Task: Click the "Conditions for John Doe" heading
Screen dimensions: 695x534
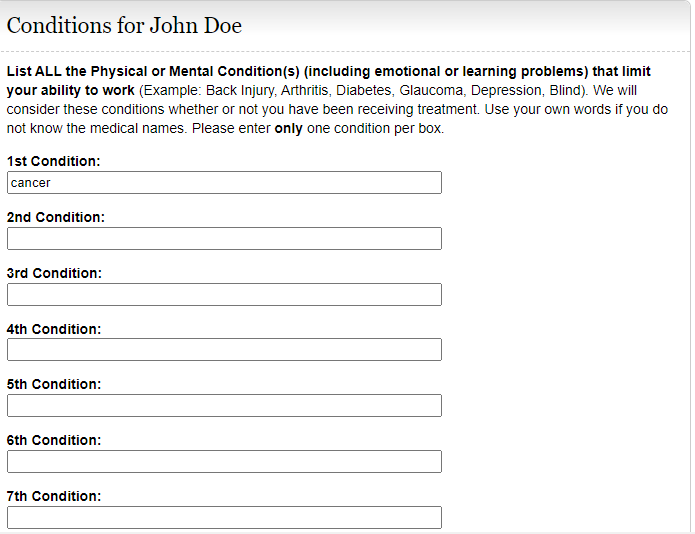Action: [x=124, y=25]
